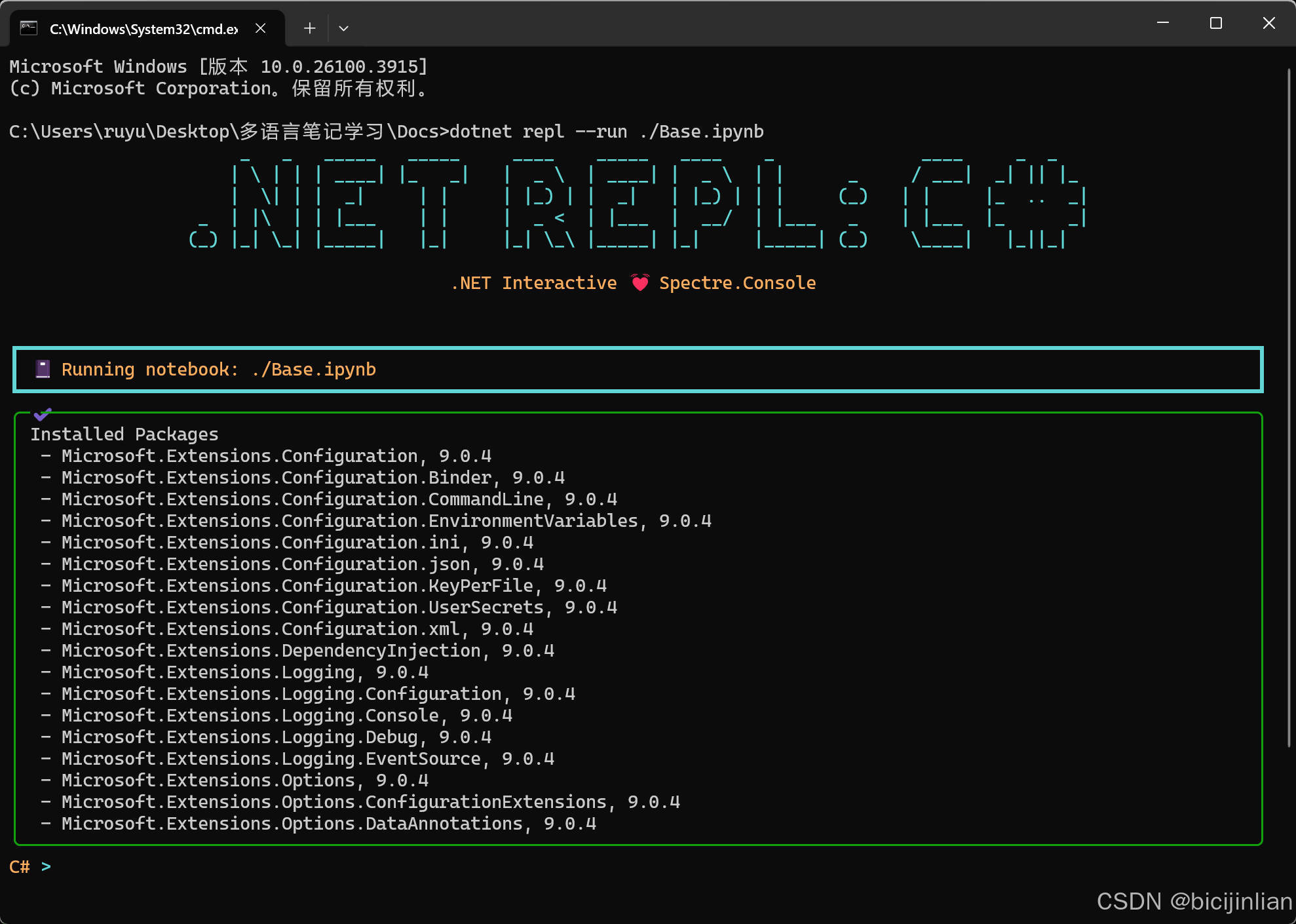Click the purple notebook icon
The width and height of the screenshot is (1296, 924).
(43, 369)
